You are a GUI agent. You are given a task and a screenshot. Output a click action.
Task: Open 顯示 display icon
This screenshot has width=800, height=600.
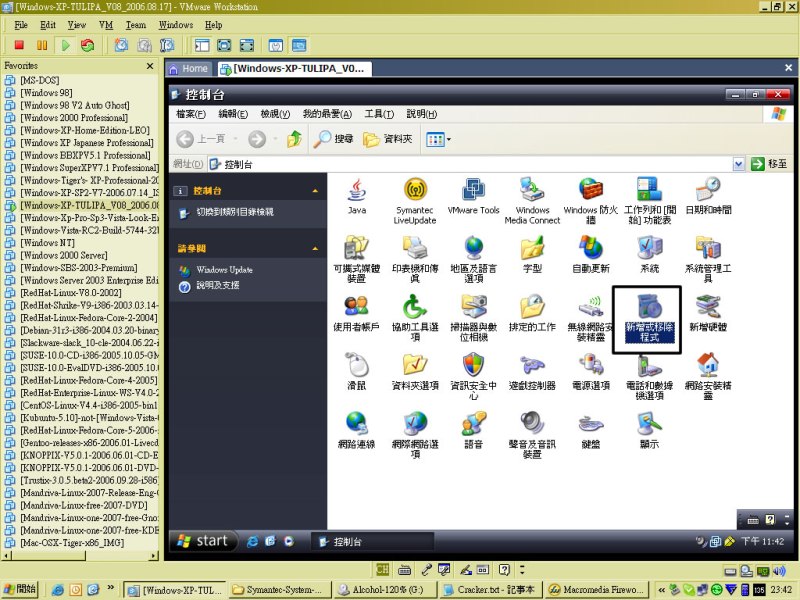pos(649,423)
